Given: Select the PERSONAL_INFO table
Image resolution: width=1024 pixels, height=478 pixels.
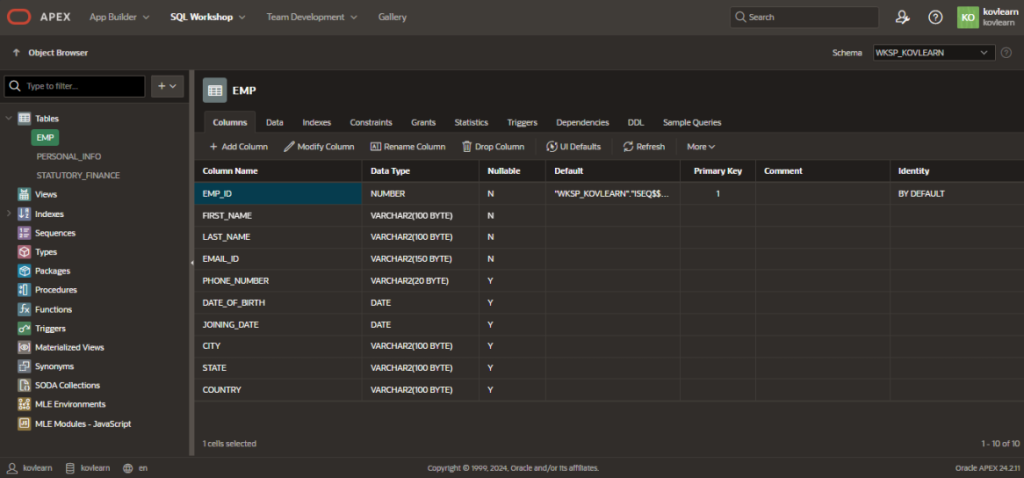Looking at the screenshot, I should (x=69, y=156).
